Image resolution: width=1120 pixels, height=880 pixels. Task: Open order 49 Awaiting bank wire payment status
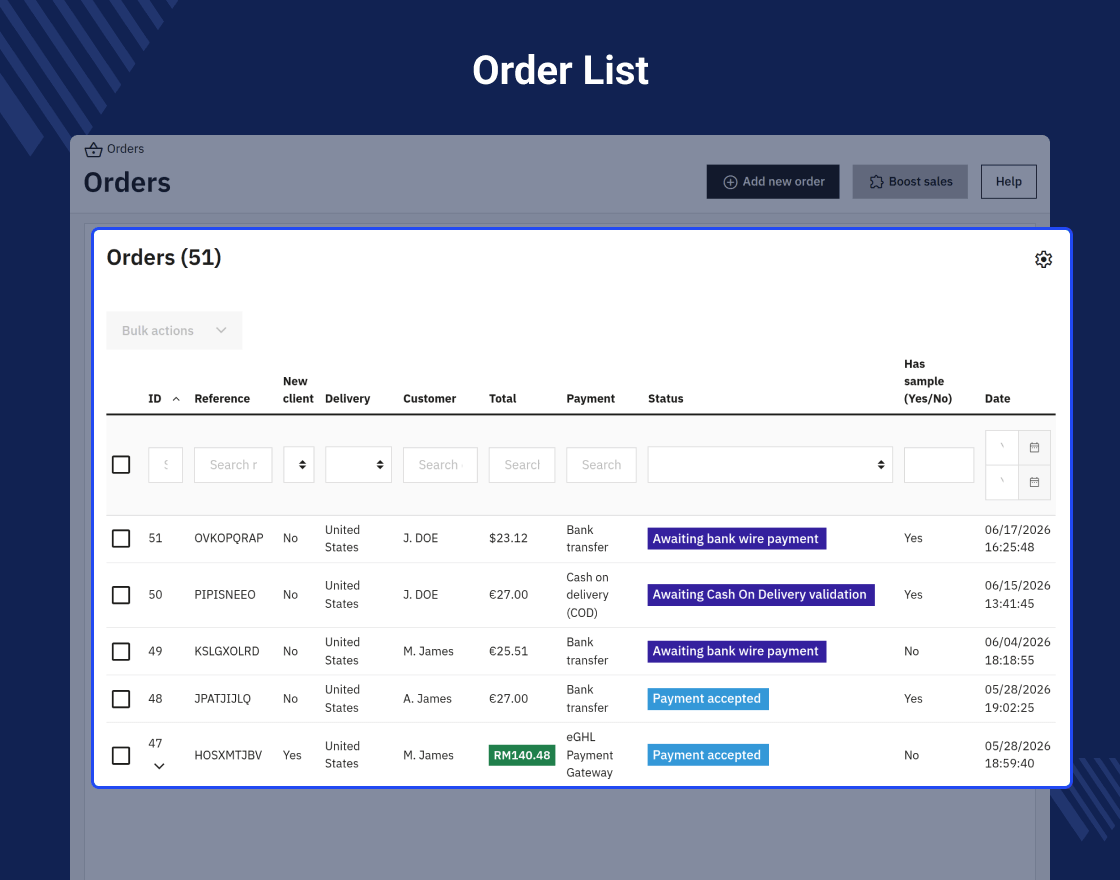pyautogui.click(x=736, y=651)
